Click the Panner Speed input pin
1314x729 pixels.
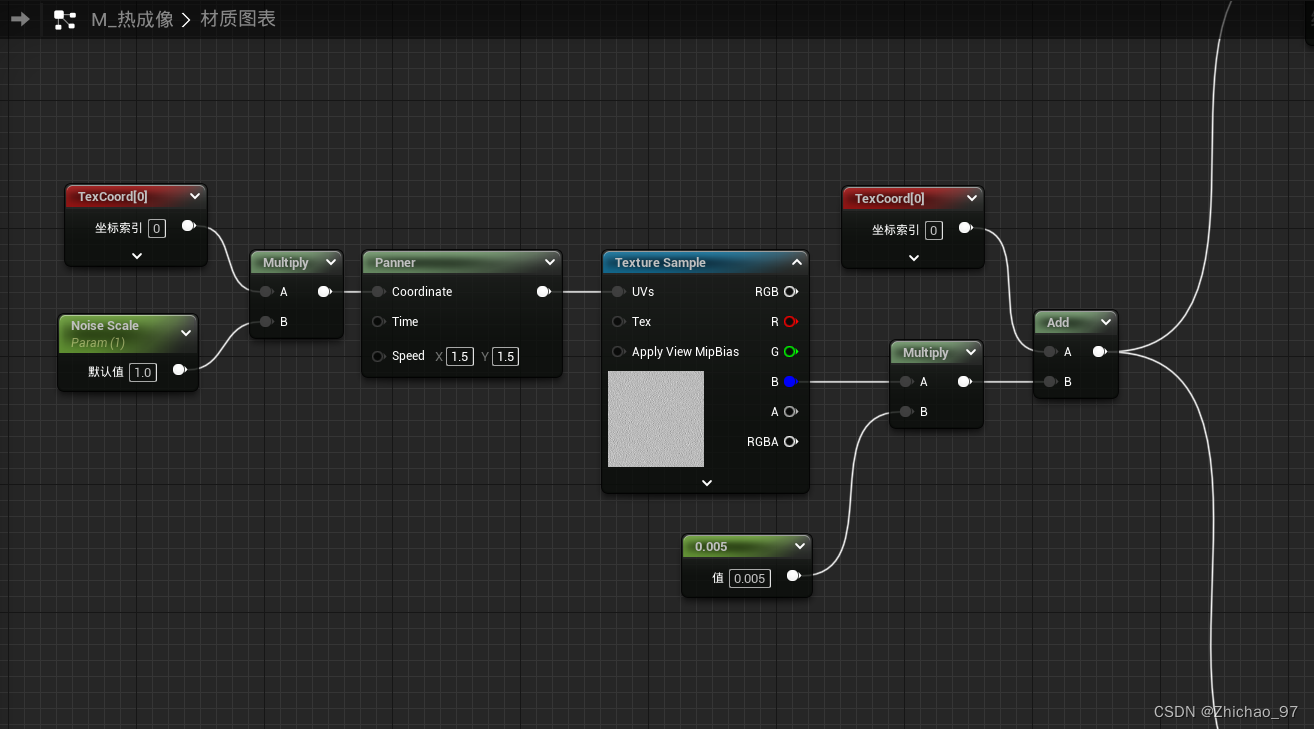pos(378,356)
